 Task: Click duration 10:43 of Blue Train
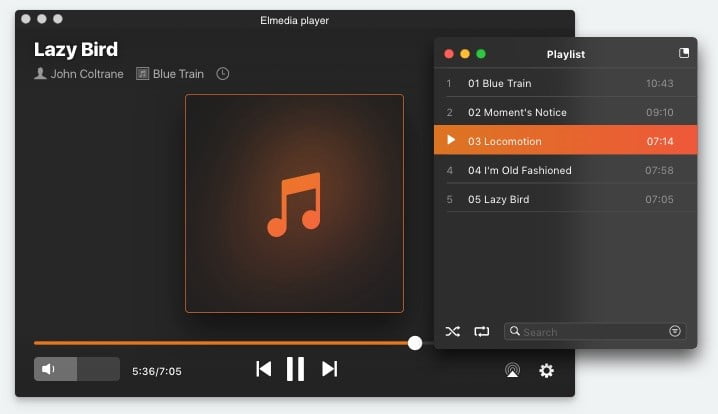659,83
